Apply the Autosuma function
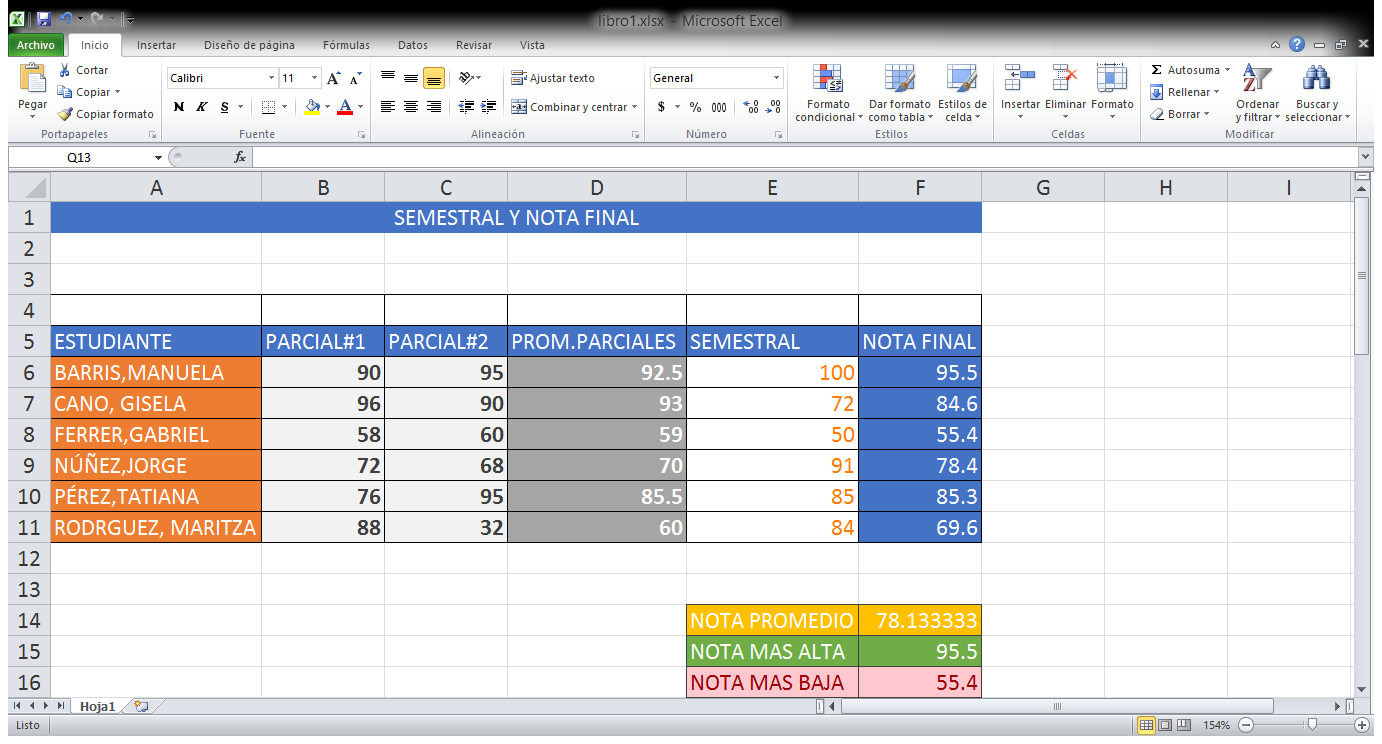Viewport: 1382px width, 744px height. [x=1190, y=70]
